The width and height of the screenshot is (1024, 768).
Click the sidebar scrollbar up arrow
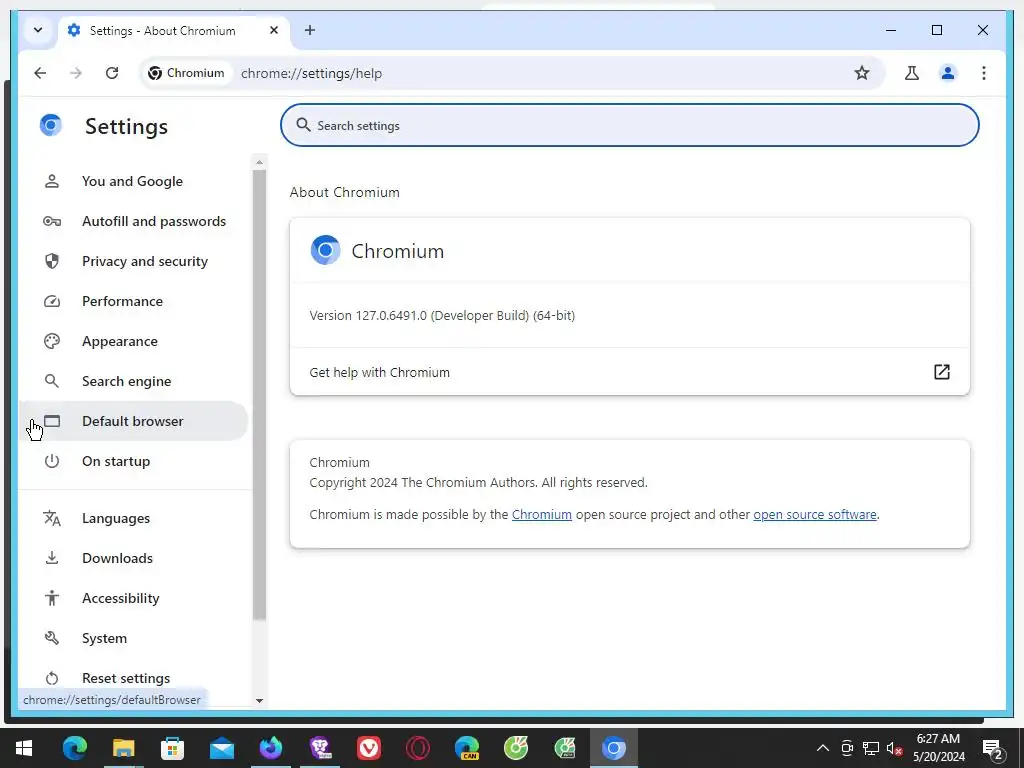259,162
